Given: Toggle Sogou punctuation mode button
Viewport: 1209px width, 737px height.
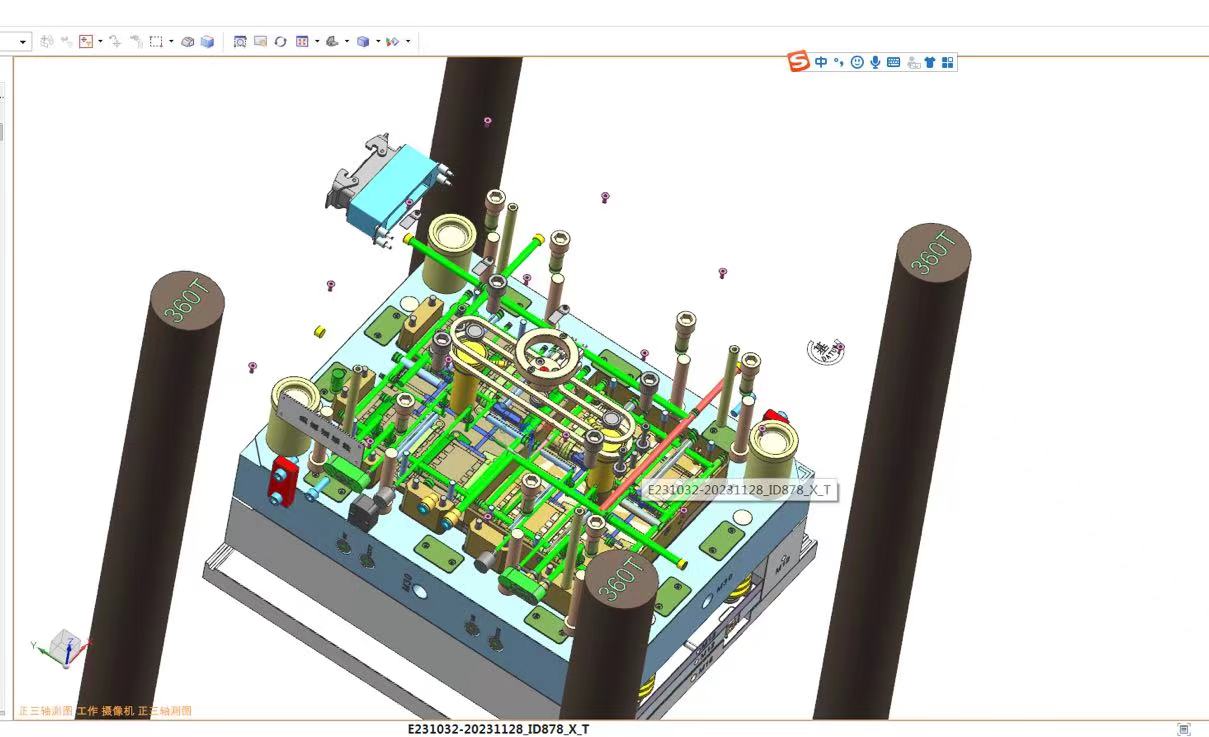Looking at the screenshot, I should pos(839,62).
